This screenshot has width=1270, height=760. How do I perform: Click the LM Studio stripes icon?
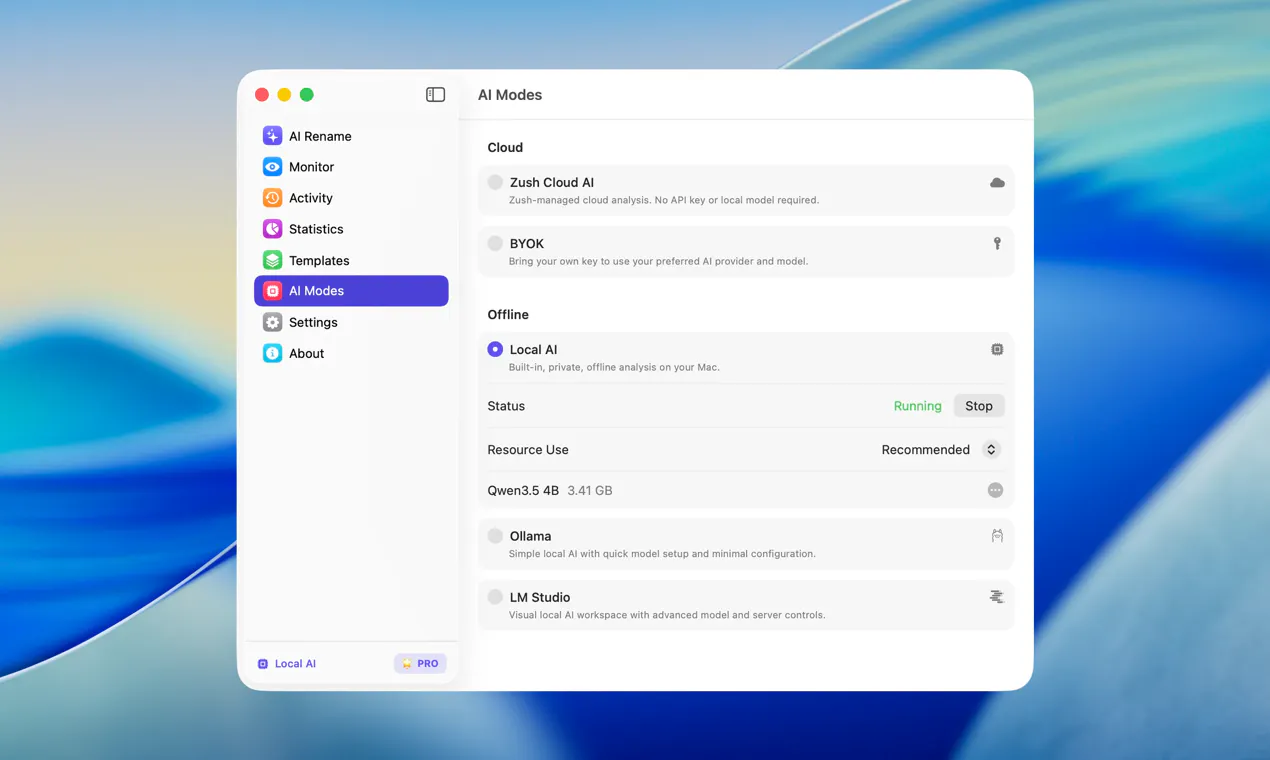pos(997,597)
